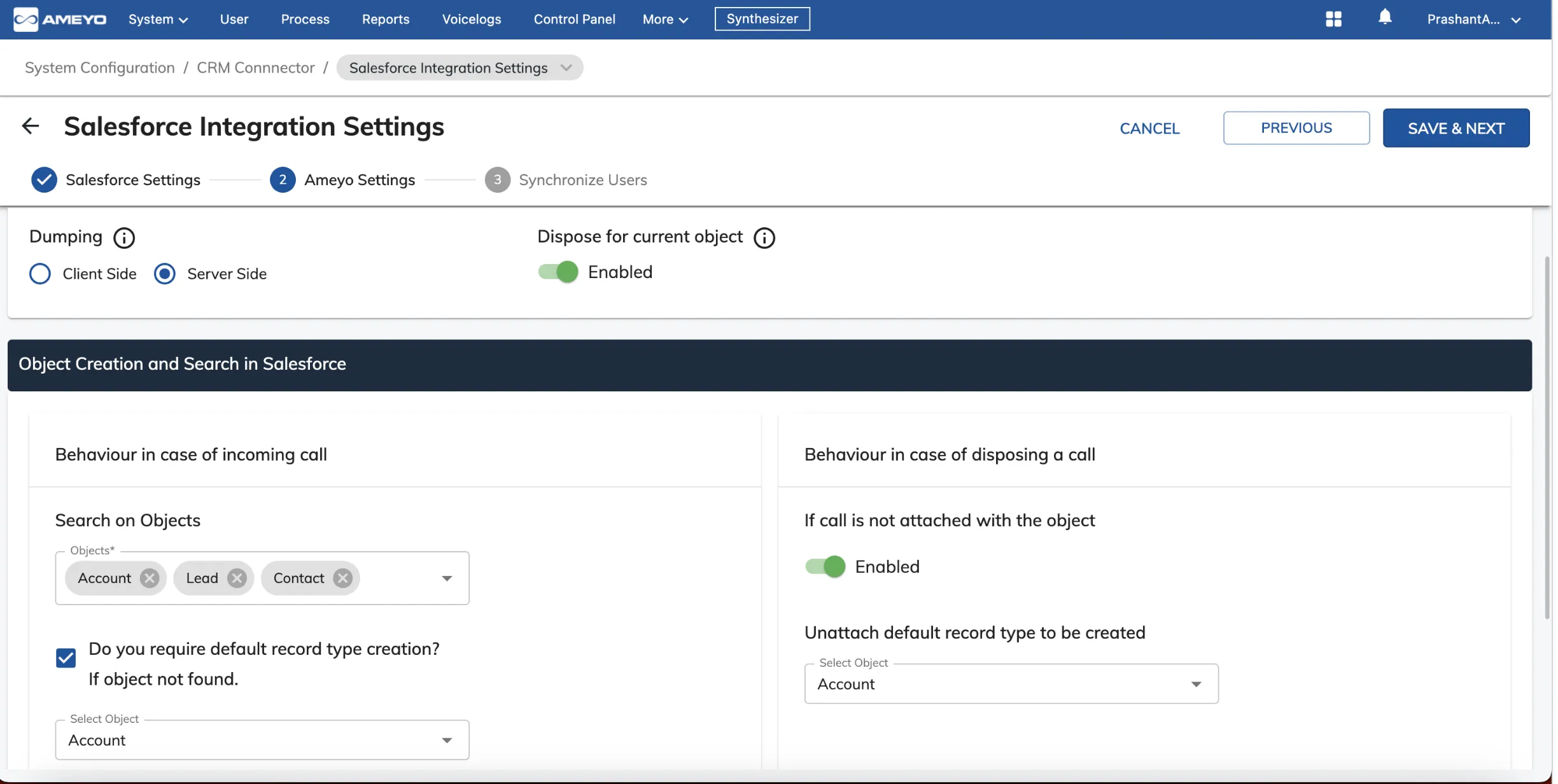Open Select Object dropdown under incoming call

coord(263,740)
